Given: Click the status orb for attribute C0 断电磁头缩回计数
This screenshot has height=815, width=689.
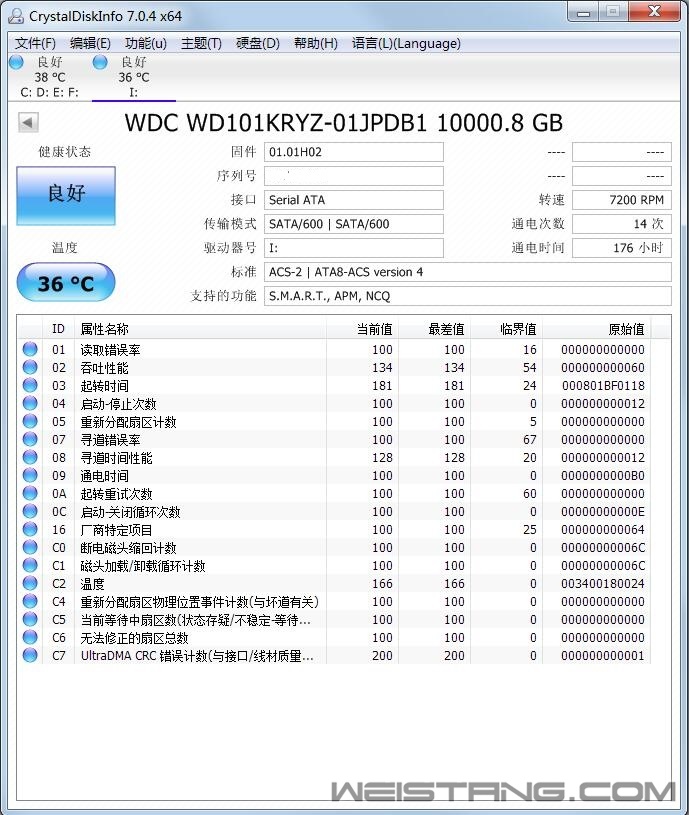Looking at the screenshot, I should click(30, 547).
